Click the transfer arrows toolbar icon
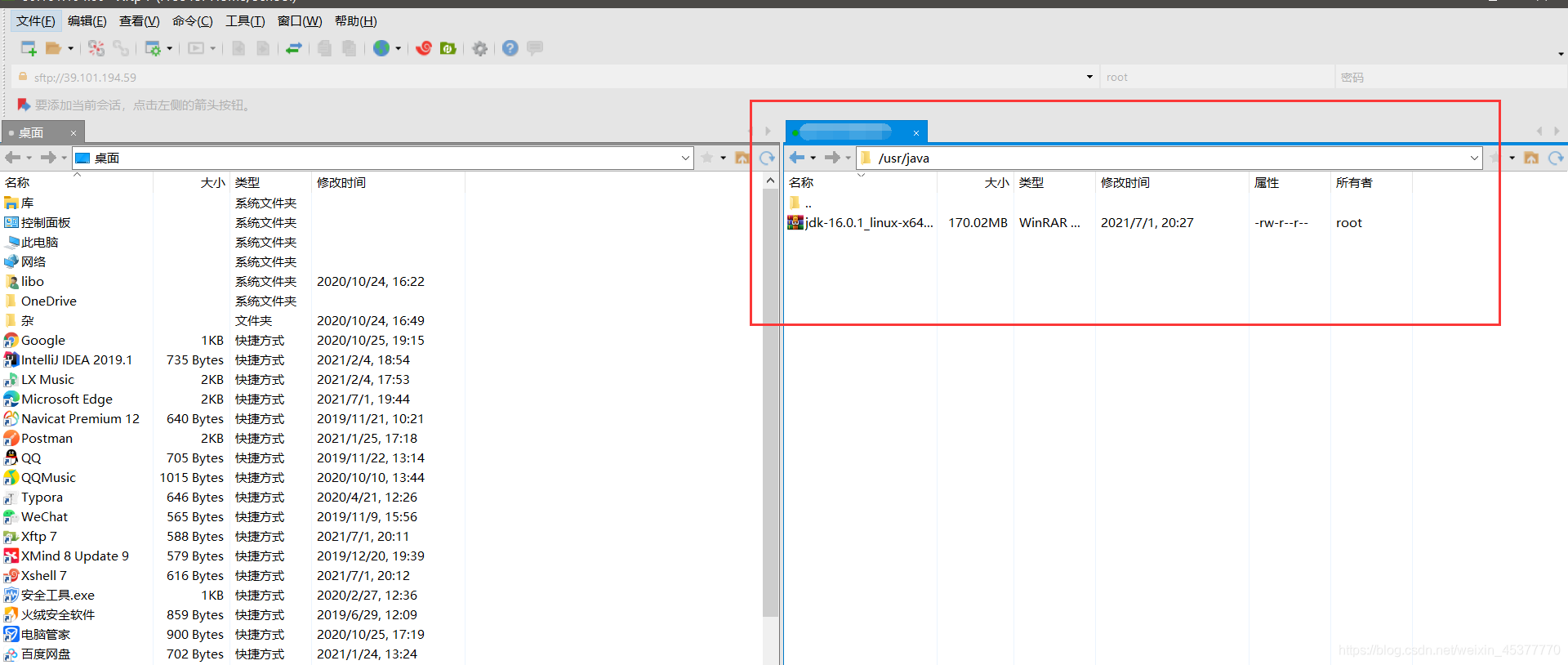The width and height of the screenshot is (1568, 665). tap(294, 48)
